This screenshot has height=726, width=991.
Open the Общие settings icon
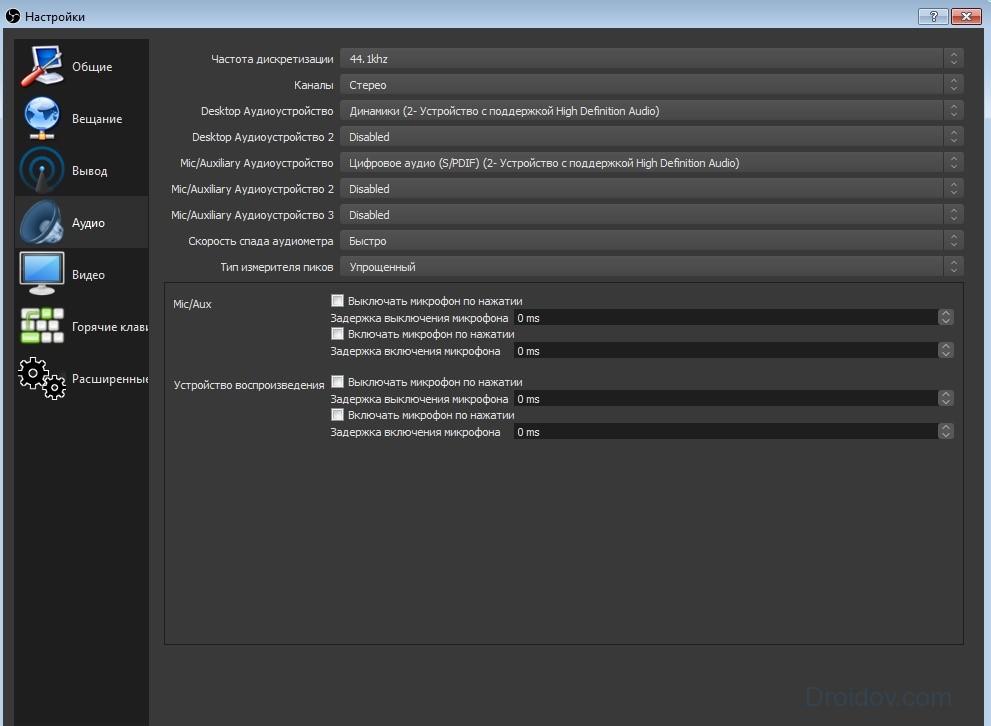click(42, 66)
